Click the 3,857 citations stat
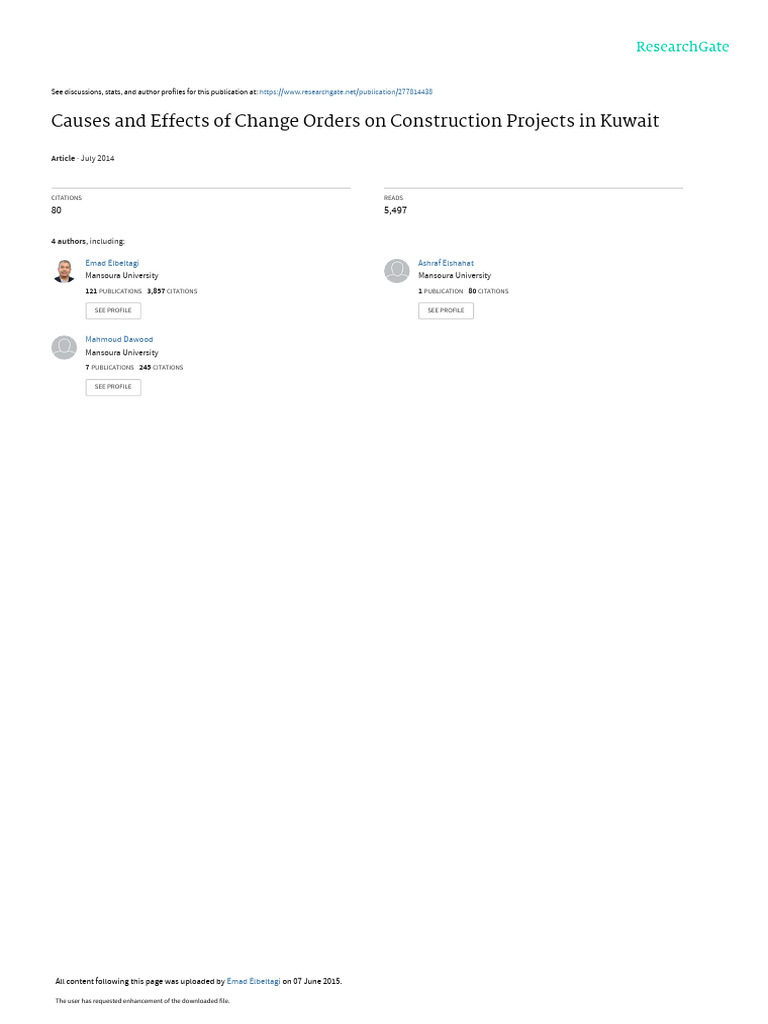This screenshot has height=1024, width=768. tap(172, 291)
